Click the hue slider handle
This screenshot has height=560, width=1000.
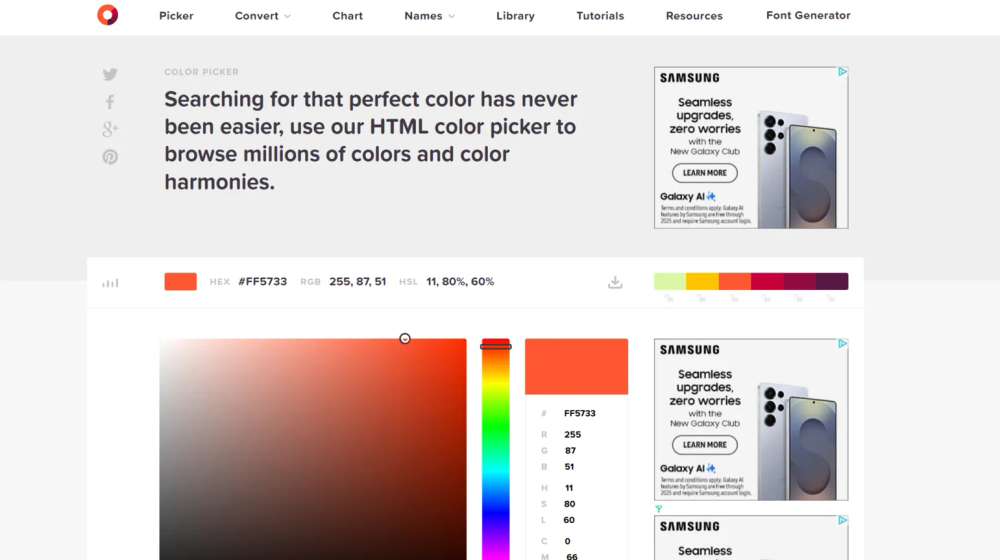tap(496, 346)
